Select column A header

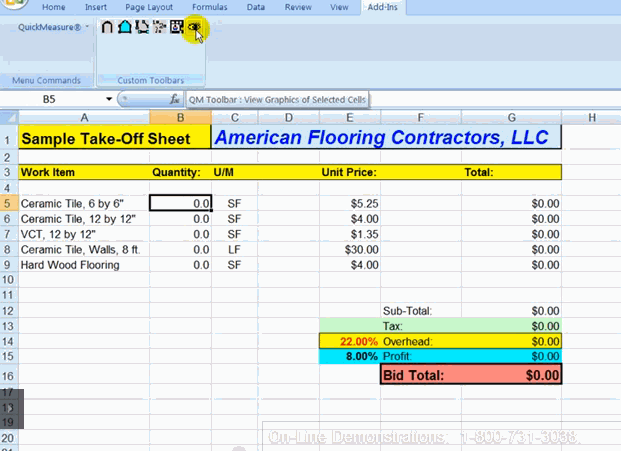[x=84, y=118]
